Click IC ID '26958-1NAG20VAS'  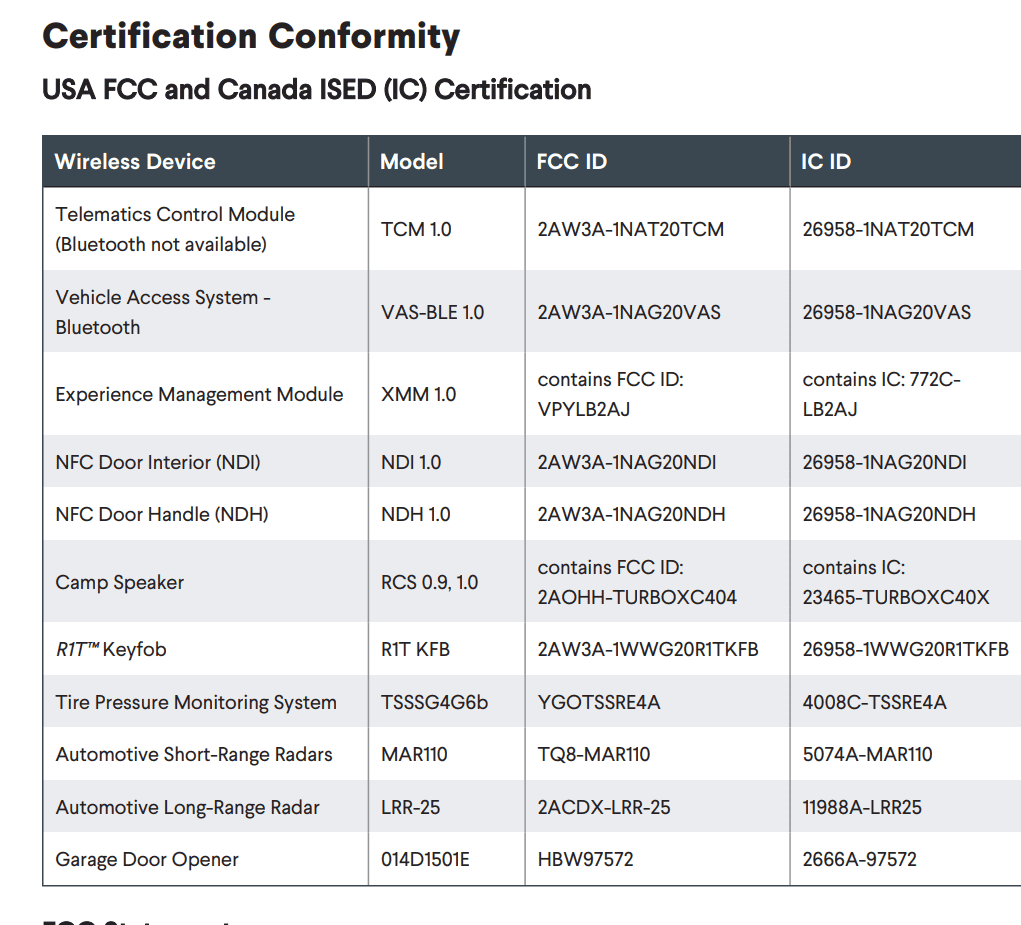[886, 312]
